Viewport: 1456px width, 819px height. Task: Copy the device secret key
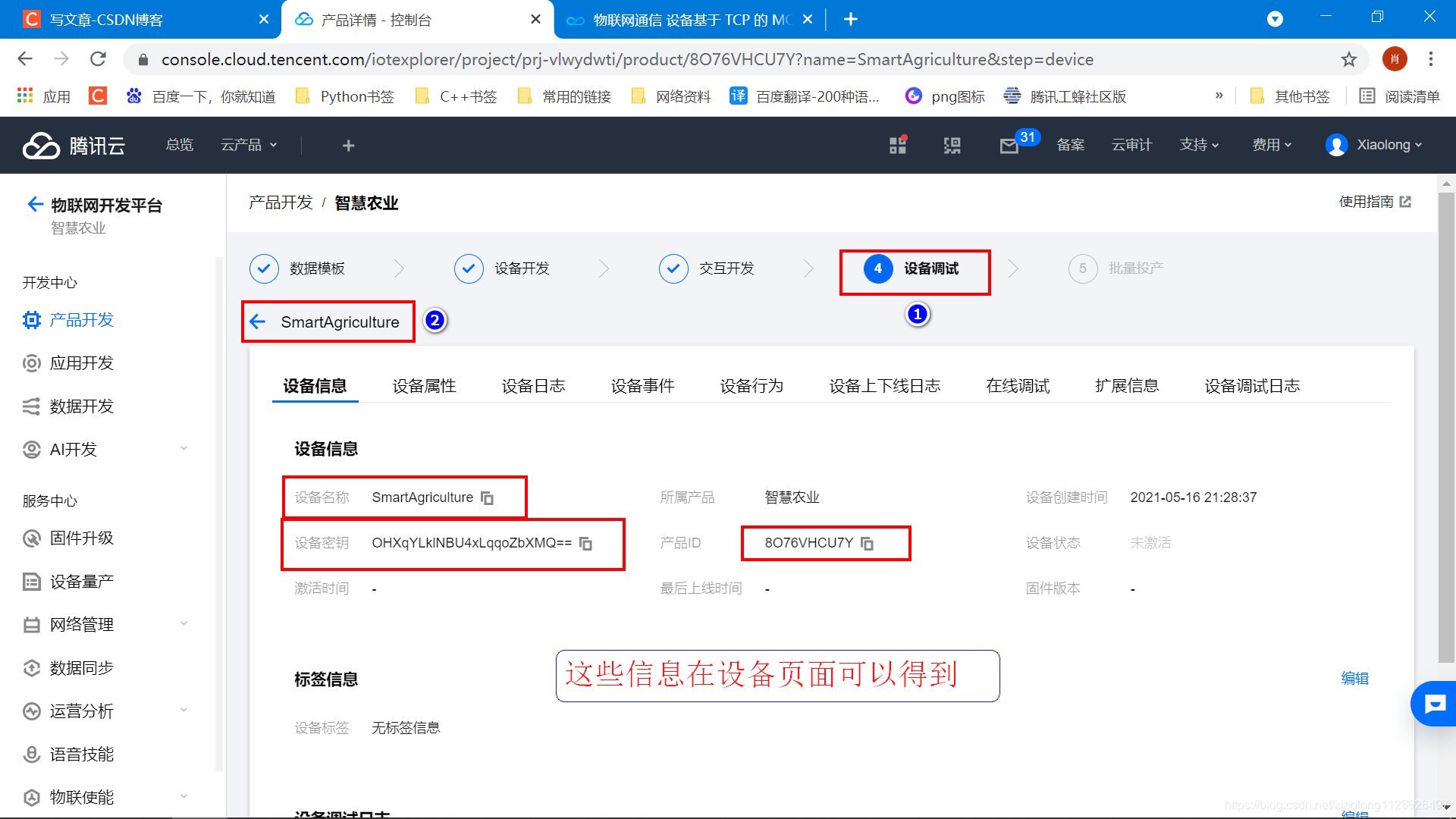pos(585,544)
